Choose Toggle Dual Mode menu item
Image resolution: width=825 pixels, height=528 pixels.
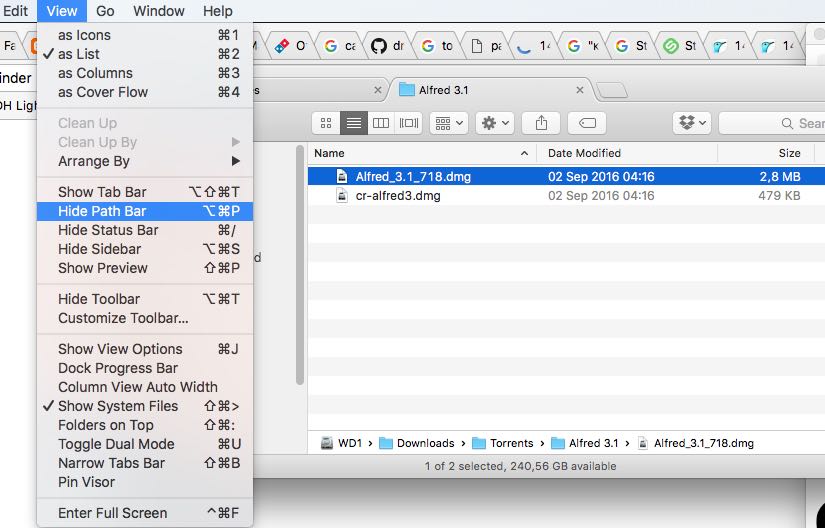click(x=145, y=443)
